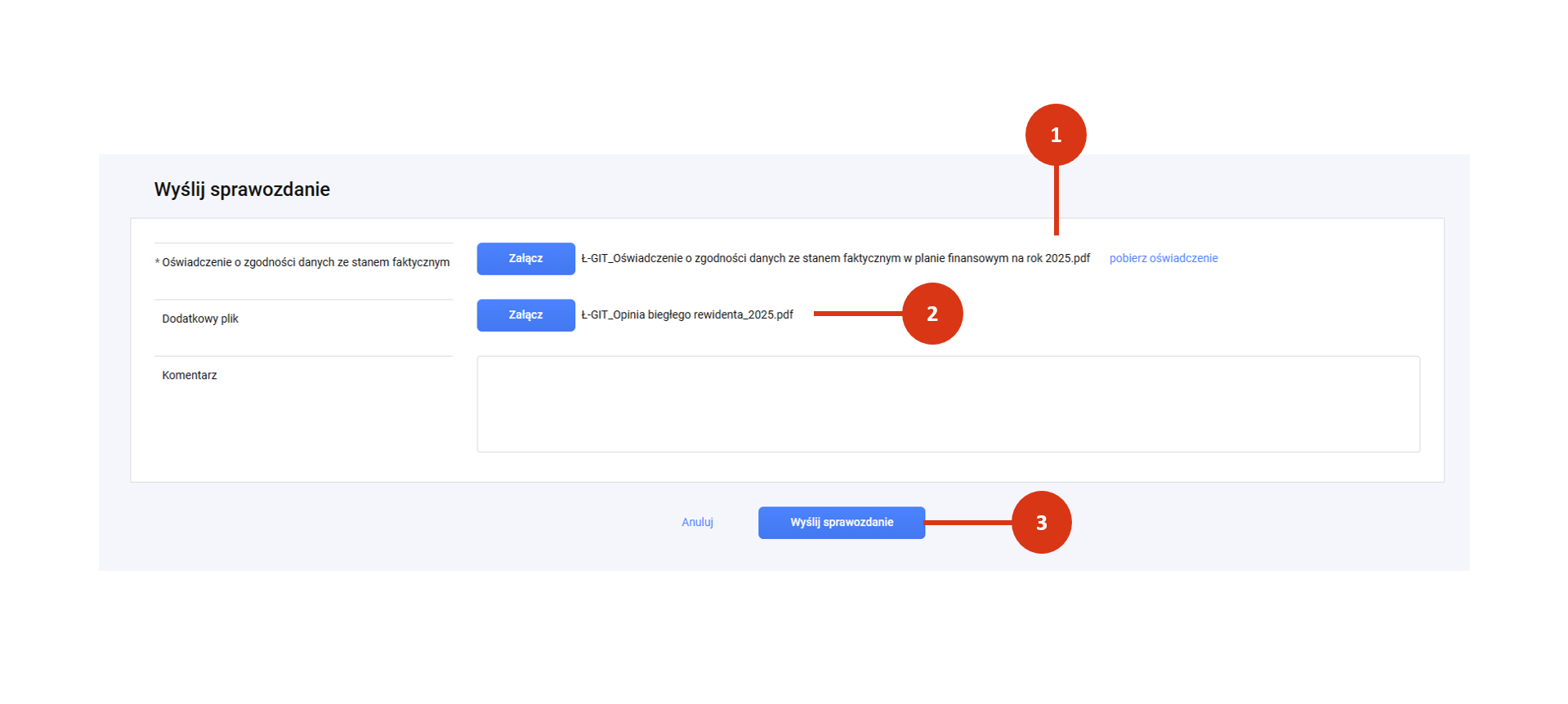Viewport: 1568px width, 704px height.
Task: Click the required-field asterisk before Oświadczenie label
Action: pyautogui.click(x=157, y=263)
